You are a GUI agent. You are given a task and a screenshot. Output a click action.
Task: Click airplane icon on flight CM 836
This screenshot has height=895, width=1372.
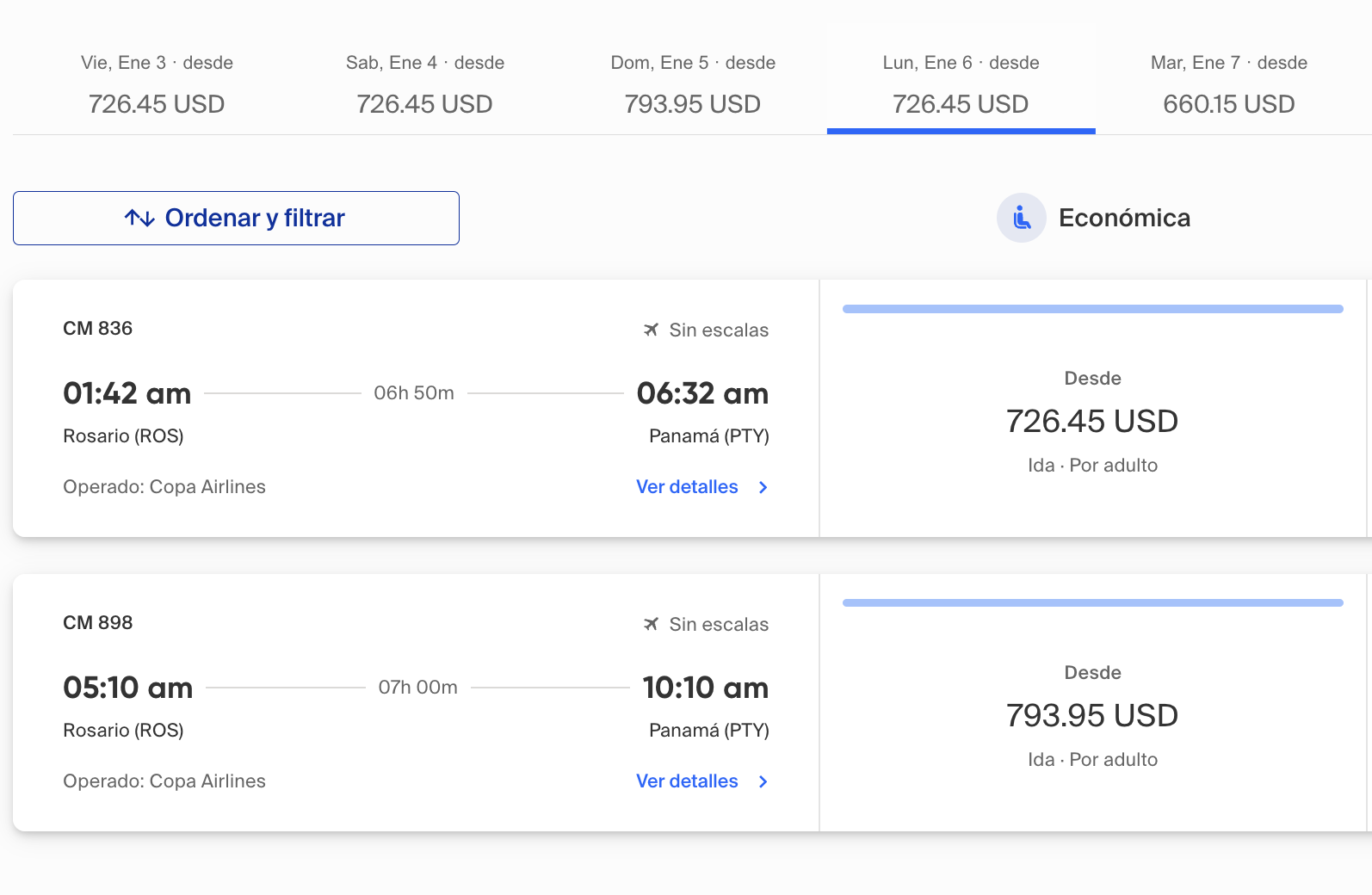pos(651,330)
